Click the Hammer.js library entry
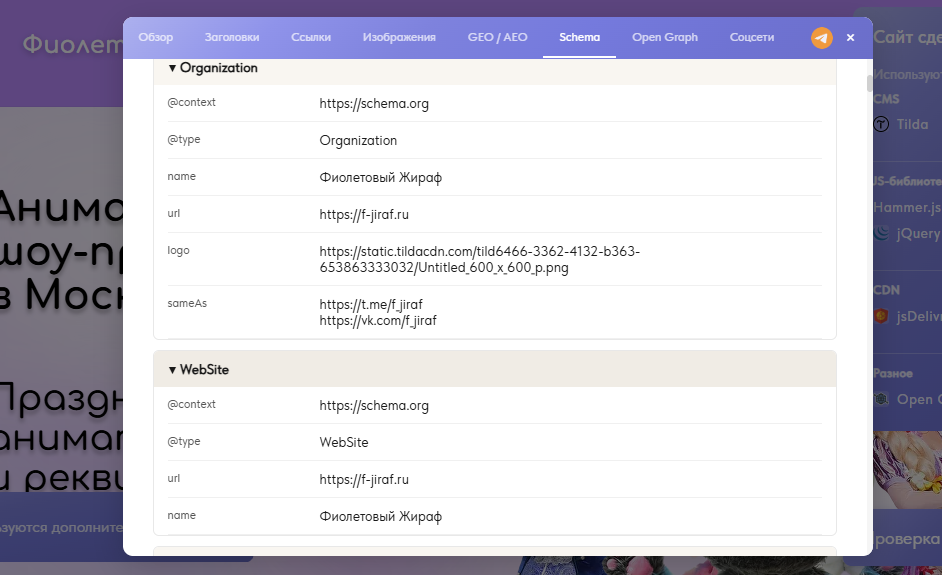 (907, 207)
